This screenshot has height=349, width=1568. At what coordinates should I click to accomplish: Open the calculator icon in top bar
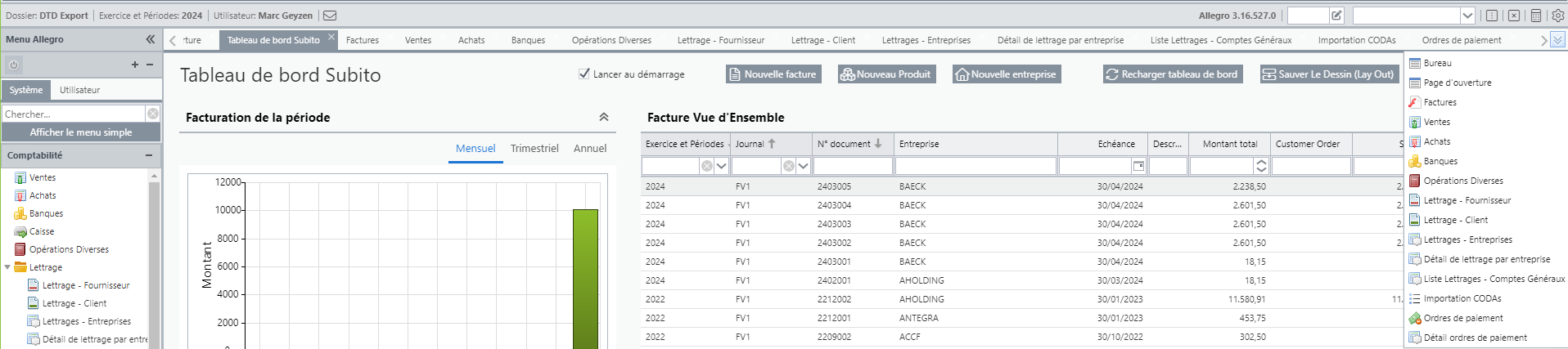click(x=1536, y=16)
